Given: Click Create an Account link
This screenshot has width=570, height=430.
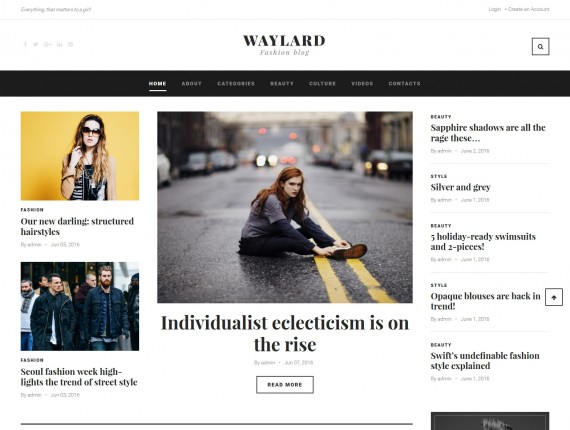Looking at the screenshot, I should point(529,9).
